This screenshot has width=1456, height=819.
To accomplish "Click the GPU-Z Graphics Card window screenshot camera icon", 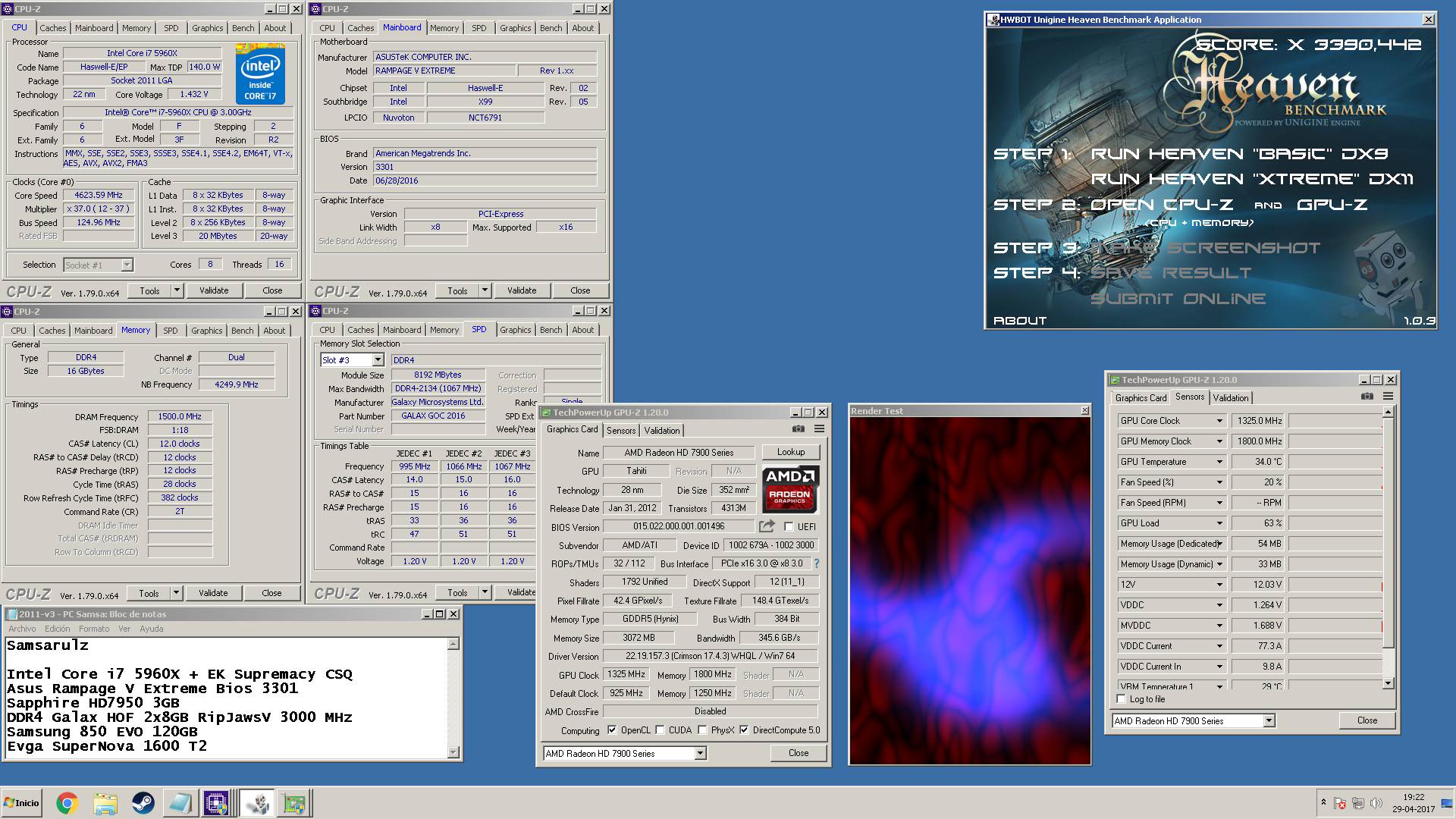I will pos(798,429).
